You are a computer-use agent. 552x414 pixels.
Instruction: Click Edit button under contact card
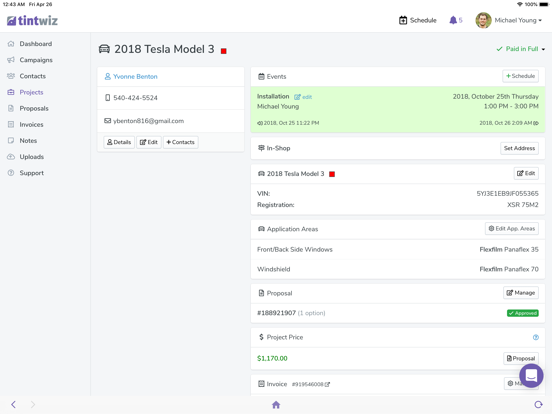coord(149,142)
